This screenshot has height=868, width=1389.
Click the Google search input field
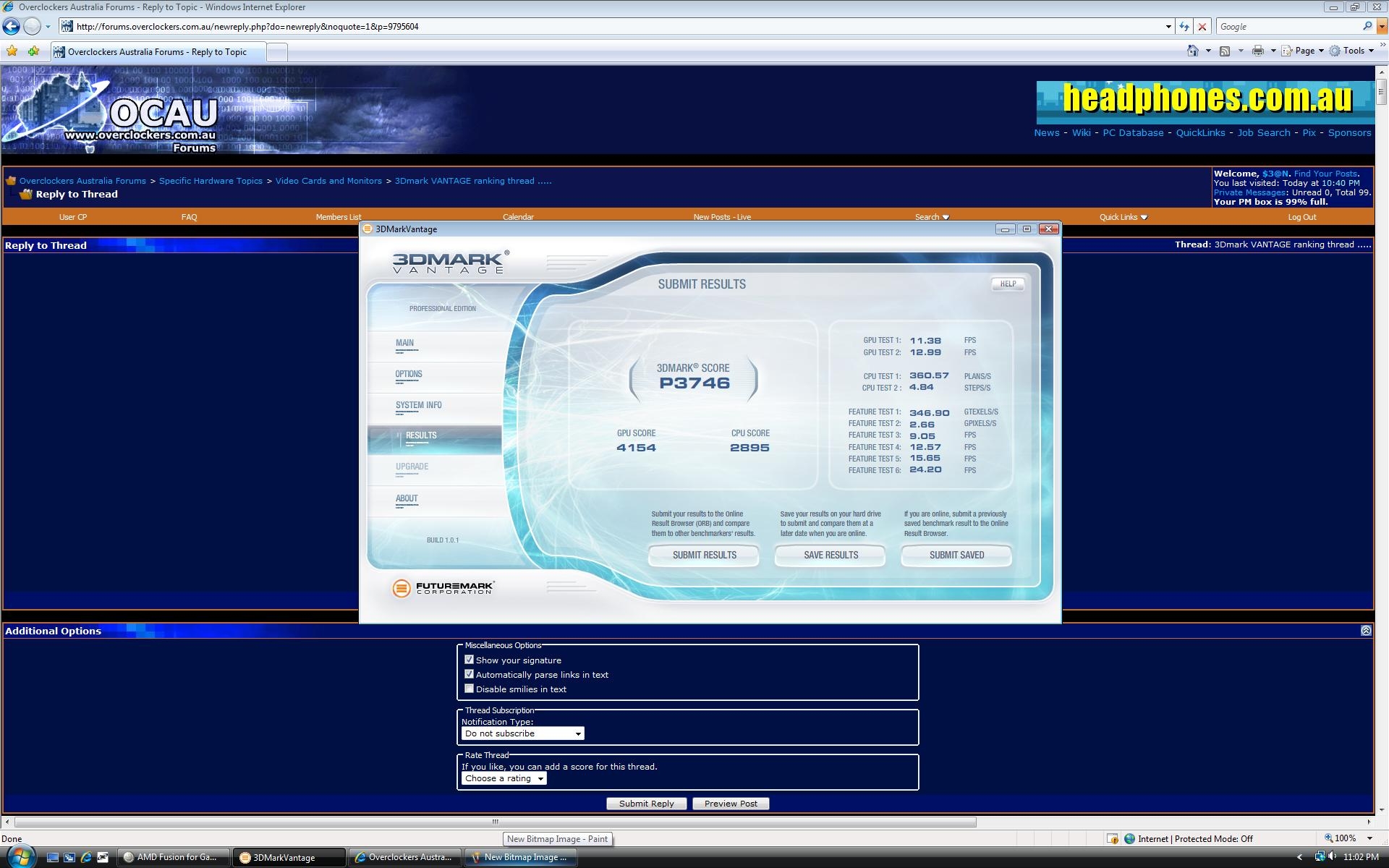tap(1288, 27)
